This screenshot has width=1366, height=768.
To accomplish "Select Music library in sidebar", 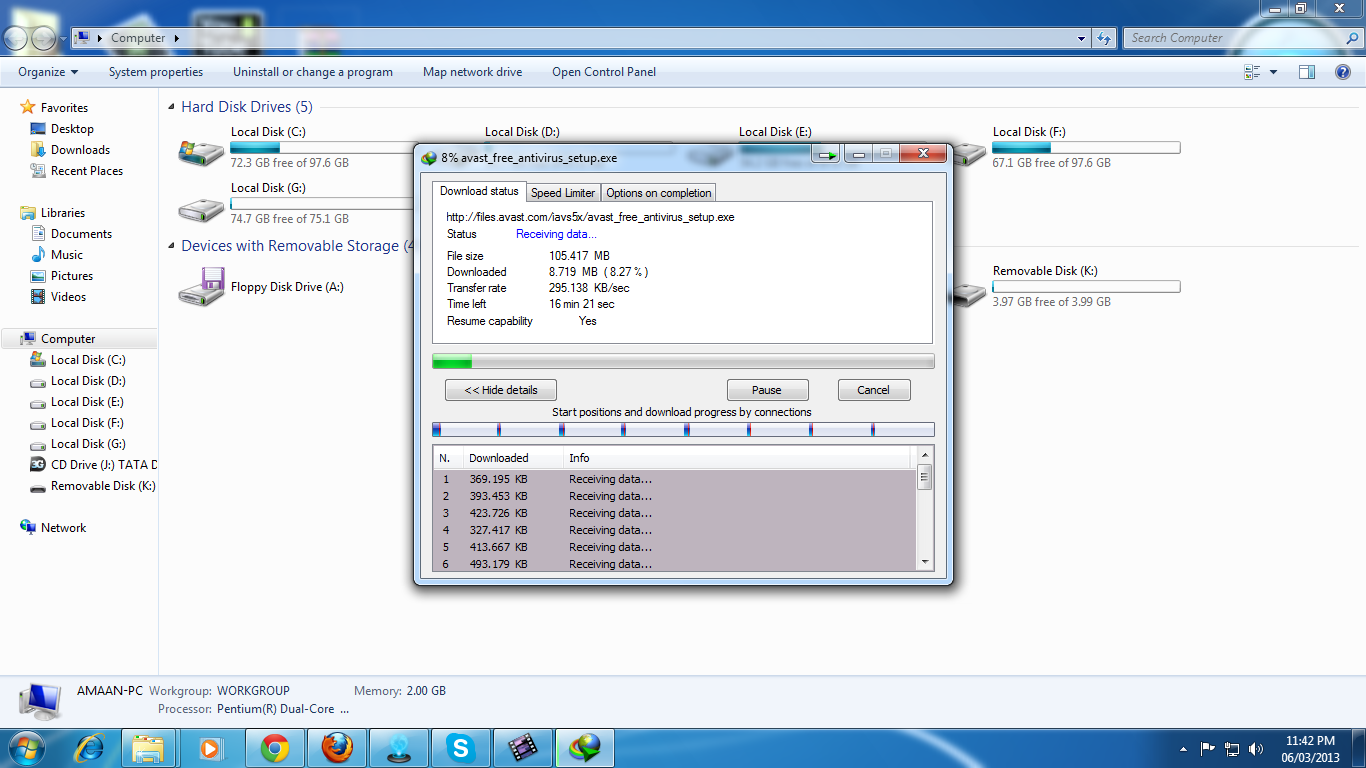I will click(x=66, y=255).
